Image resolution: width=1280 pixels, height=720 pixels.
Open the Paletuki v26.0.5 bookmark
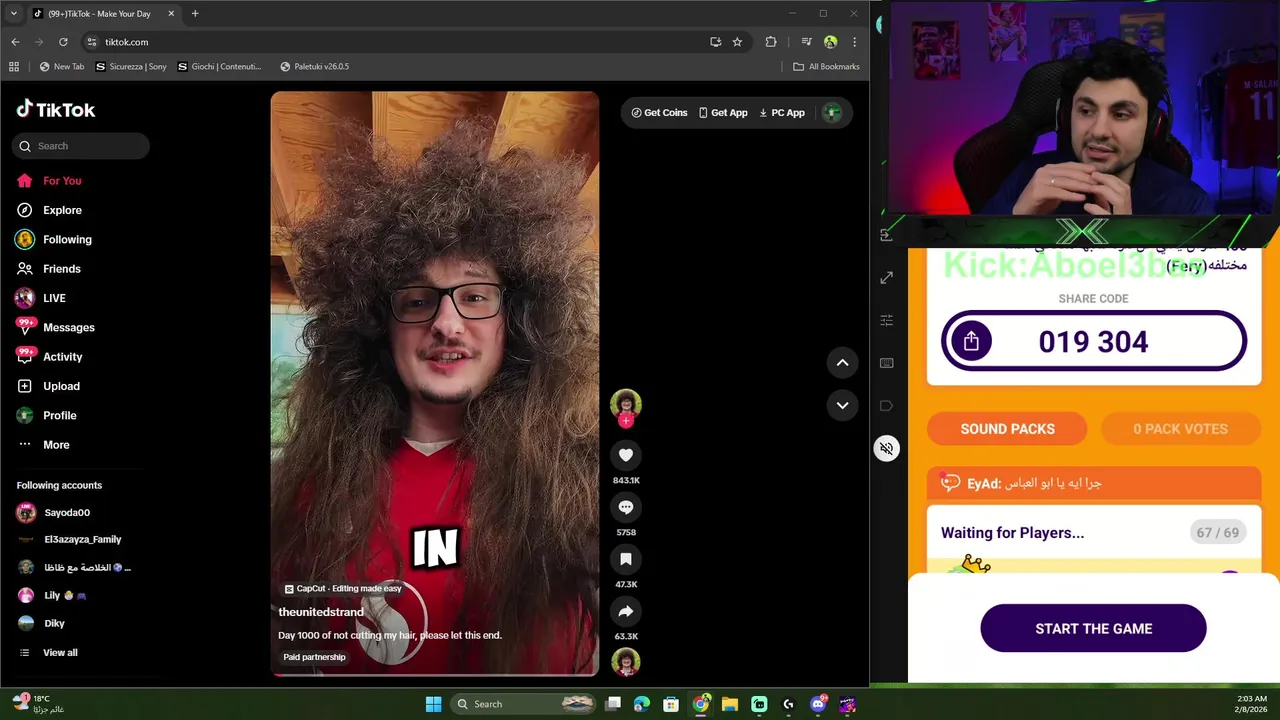(x=315, y=67)
